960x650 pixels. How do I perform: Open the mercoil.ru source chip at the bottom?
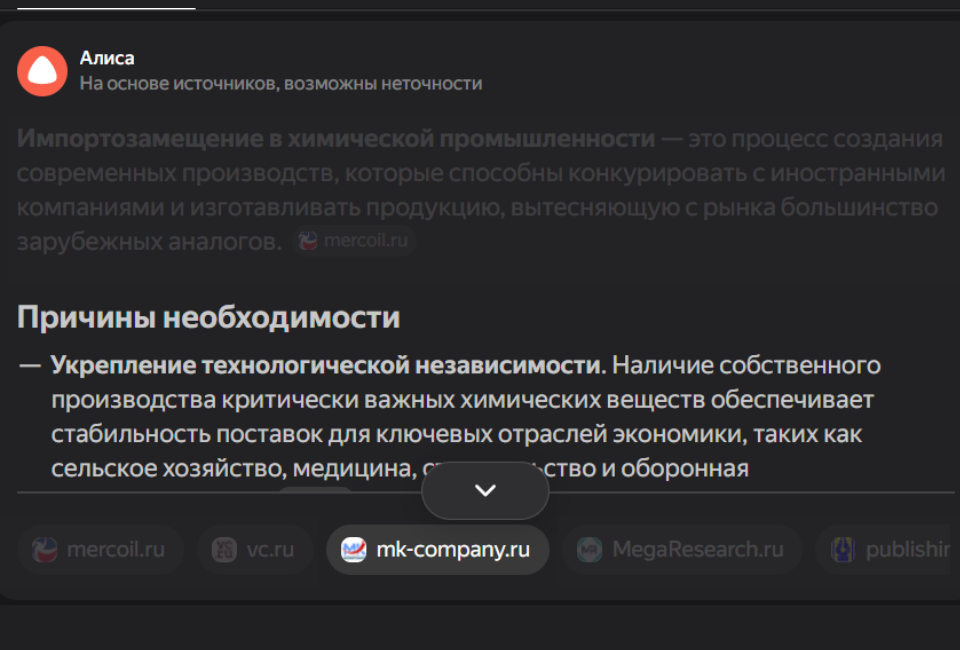pyautogui.click(x=100, y=550)
